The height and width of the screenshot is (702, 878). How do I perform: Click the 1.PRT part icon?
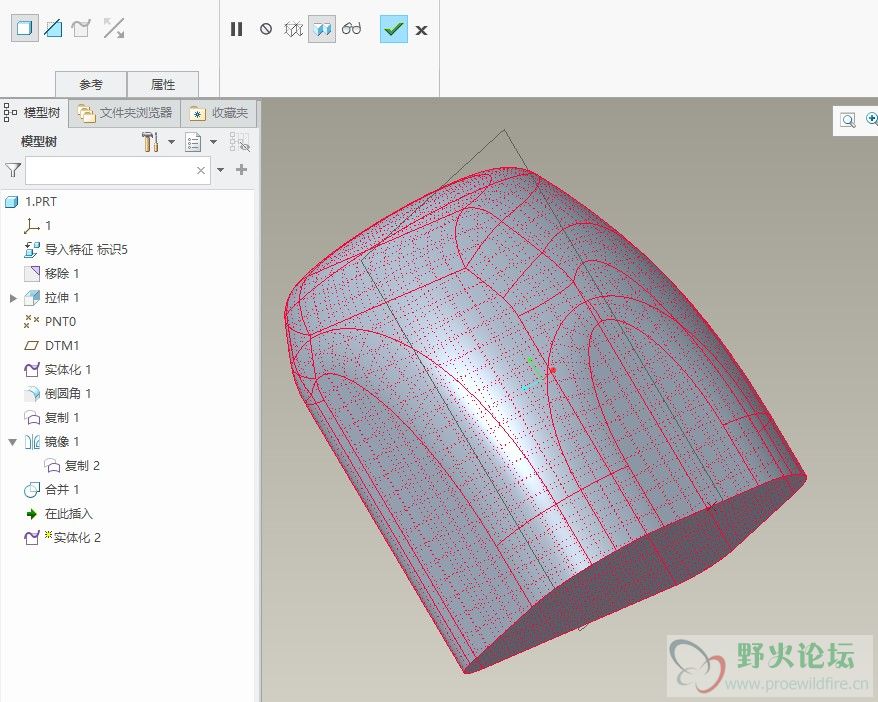tap(12, 202)
